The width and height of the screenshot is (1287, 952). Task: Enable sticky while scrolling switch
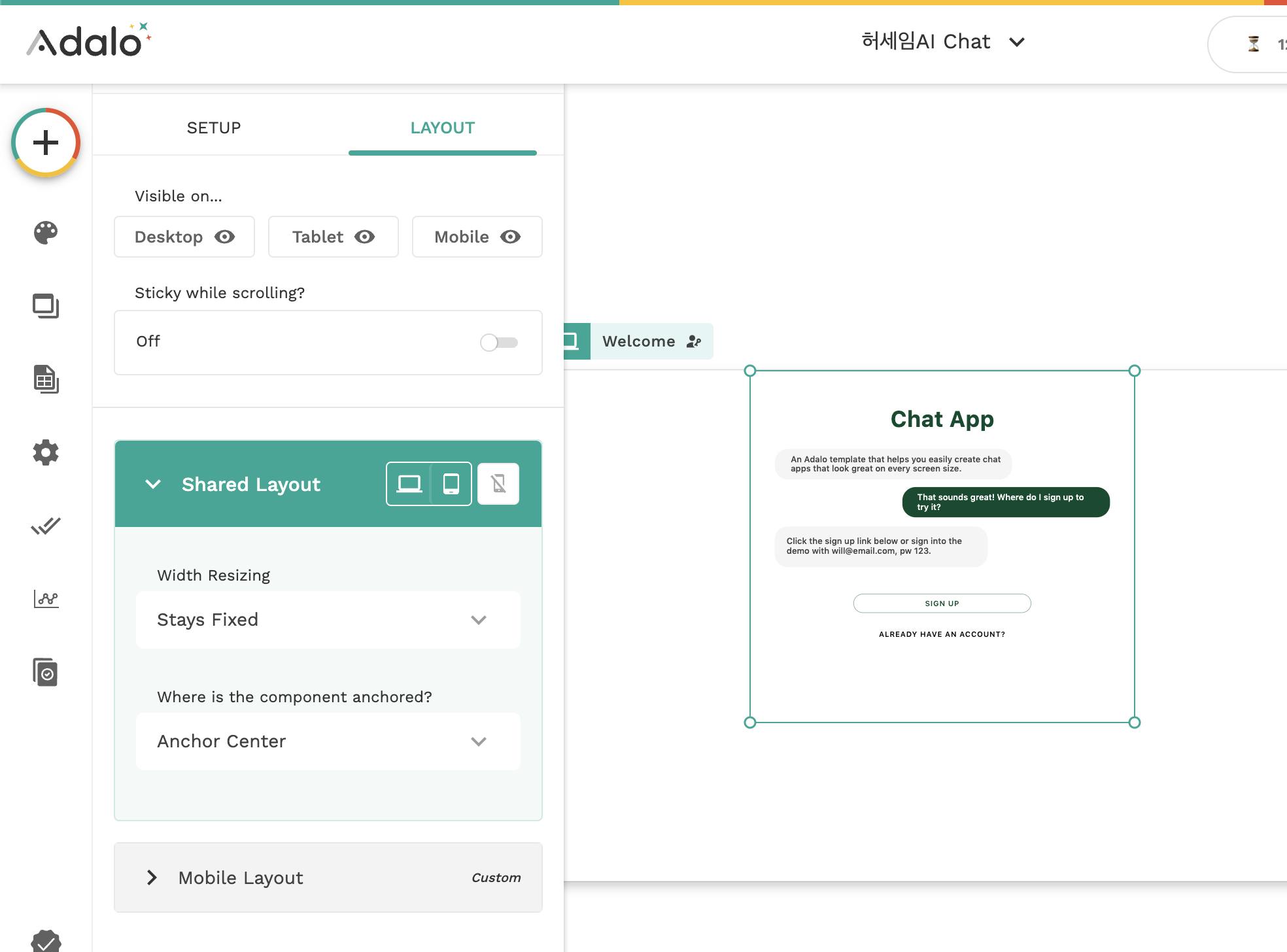(x=499, y=342)
